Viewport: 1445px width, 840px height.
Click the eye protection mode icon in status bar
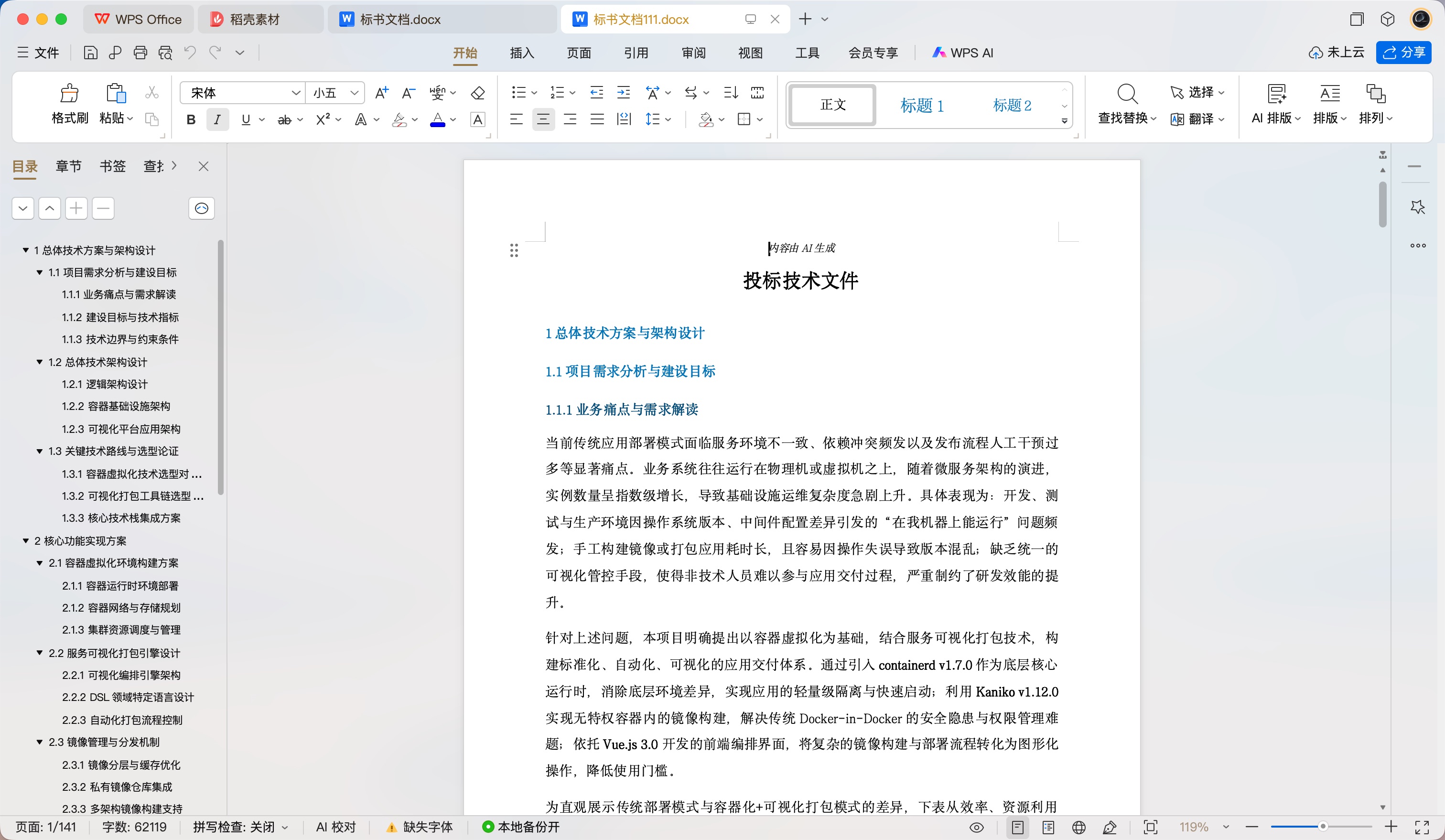click(977, 828)
